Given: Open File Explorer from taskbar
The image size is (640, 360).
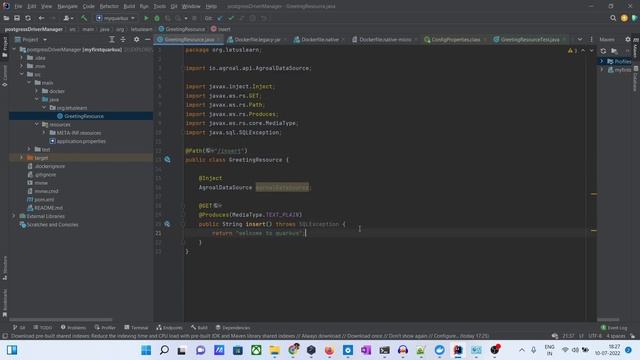Looking at the screenshot, I should tap(274, 350).
